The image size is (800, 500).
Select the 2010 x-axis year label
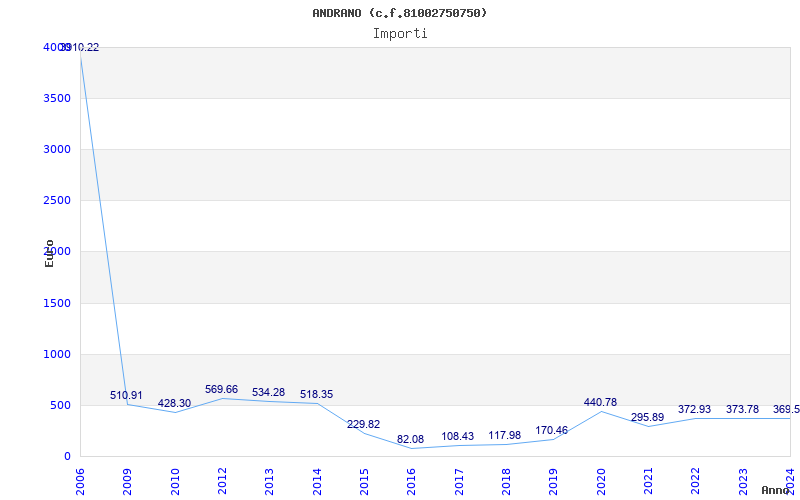point(175,482)
